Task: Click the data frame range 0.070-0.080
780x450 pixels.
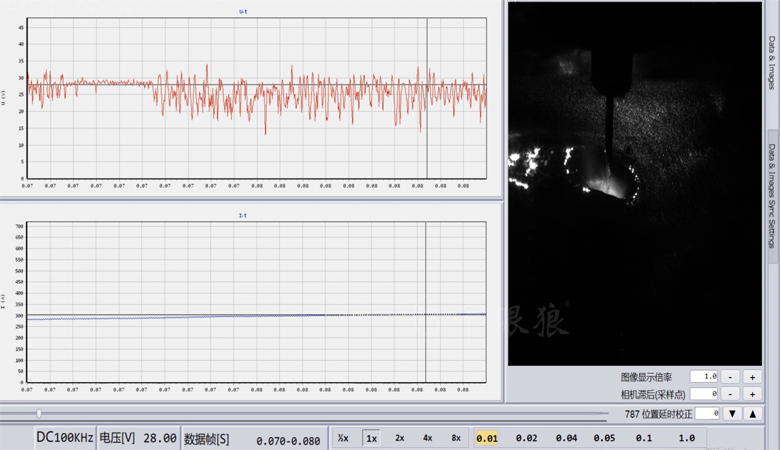Action: (x=288, y=441)
